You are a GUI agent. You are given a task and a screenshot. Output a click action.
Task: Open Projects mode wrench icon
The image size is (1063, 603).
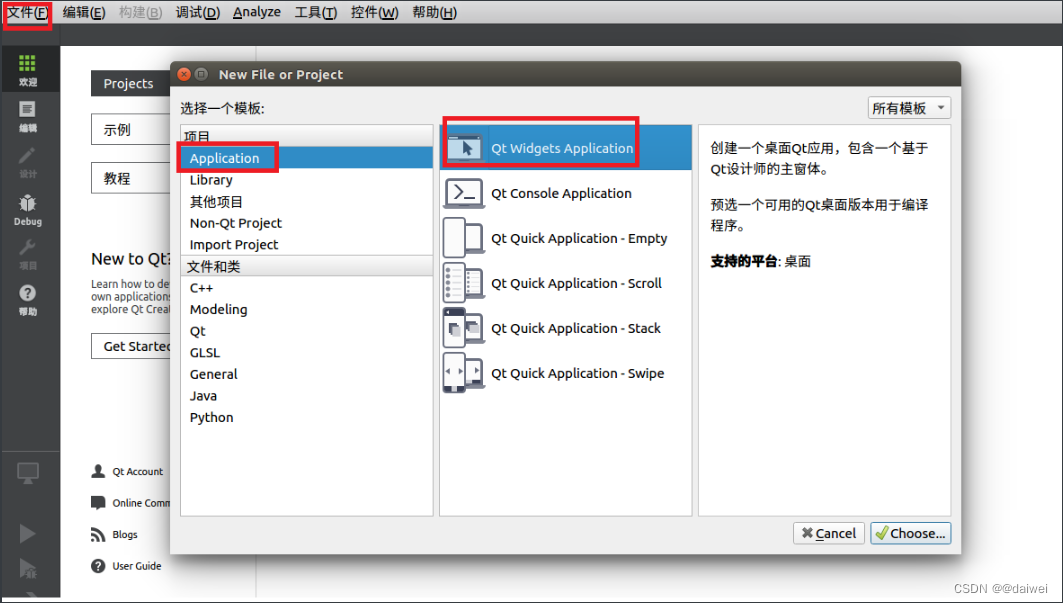[x=27, y=247]
